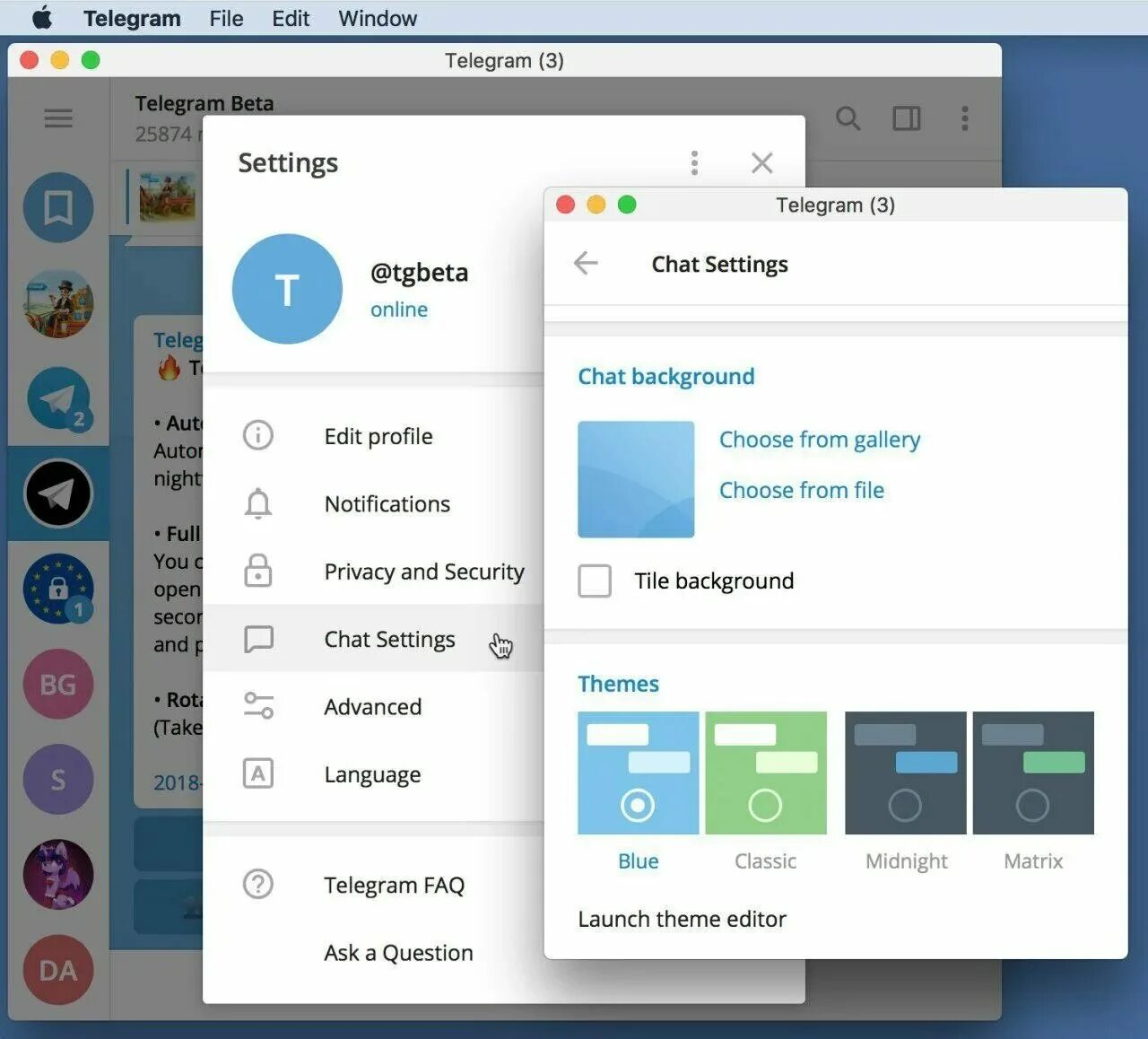This screenshot has width=1148, height=1039.
Task: Open the Chat Settings entry
Action: click(x=373, y=639)
